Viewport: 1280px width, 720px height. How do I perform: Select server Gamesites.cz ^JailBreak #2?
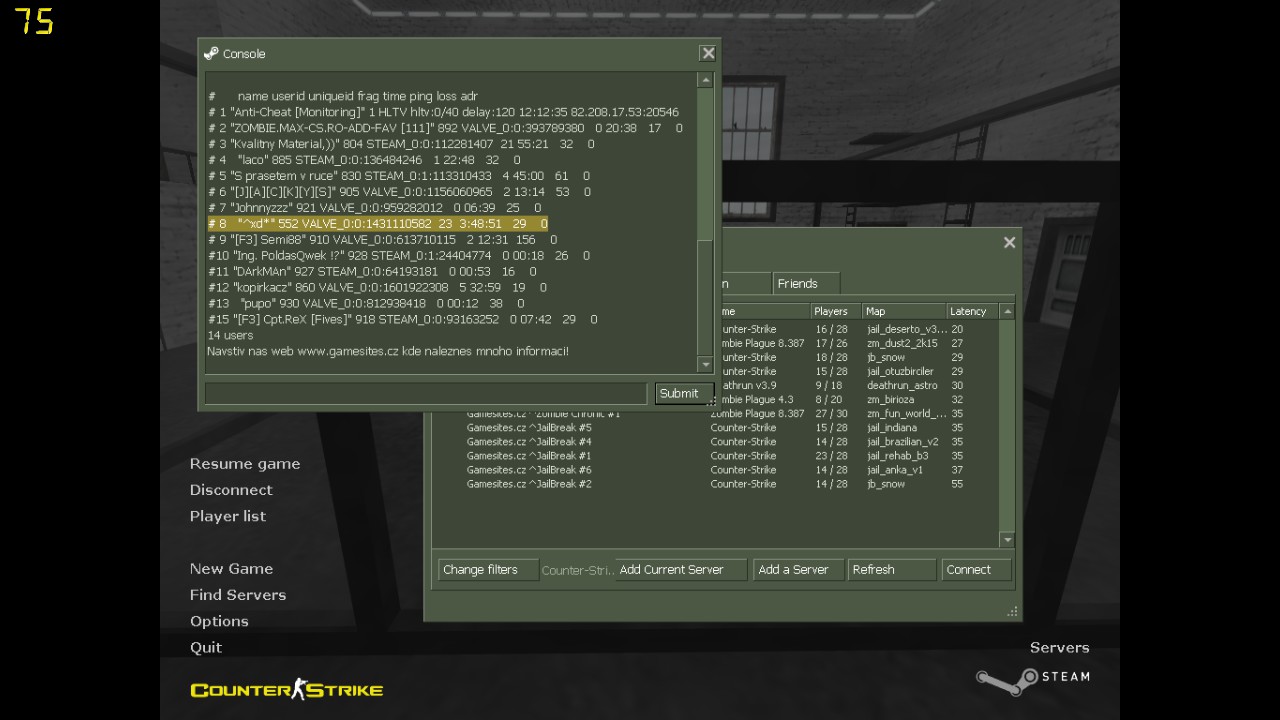tap(715, 483)
